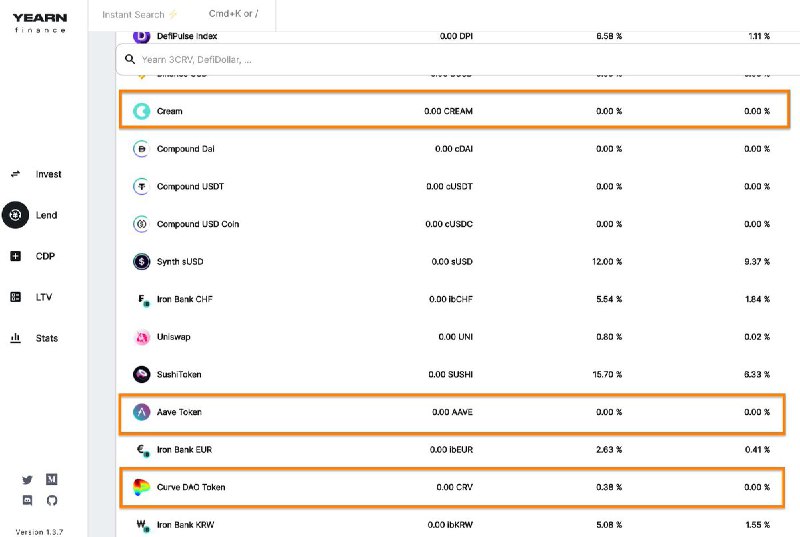Click the 0.00 CRV balance
Viewport: 800px width, 537px height.
coord(455,487)
